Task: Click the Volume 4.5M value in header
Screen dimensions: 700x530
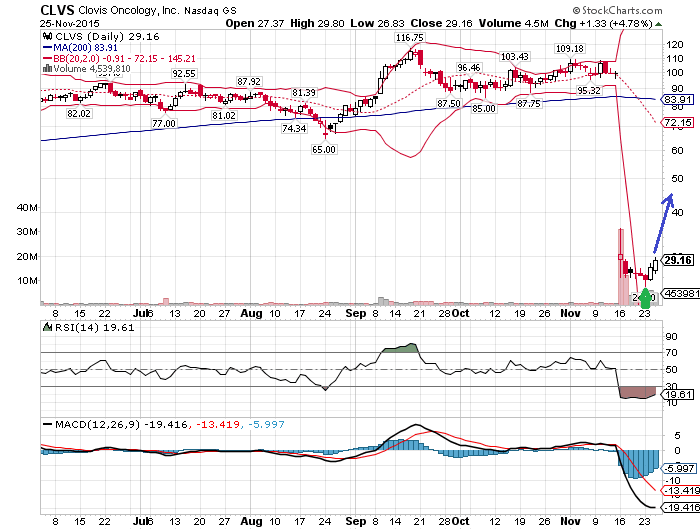Action: [x=513, y=23]
